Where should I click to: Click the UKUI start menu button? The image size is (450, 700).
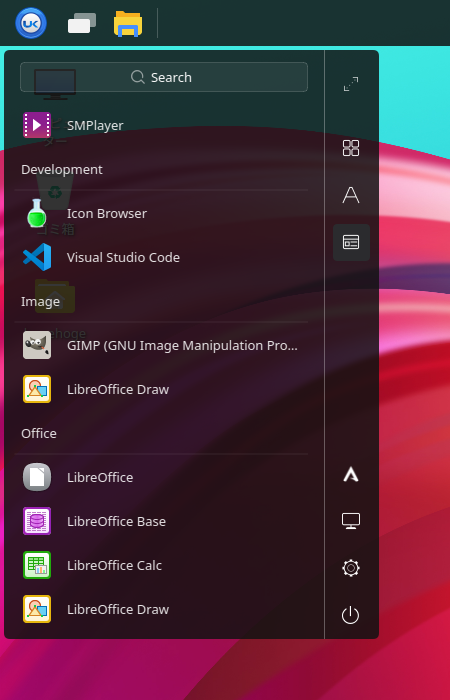(31, 23)
